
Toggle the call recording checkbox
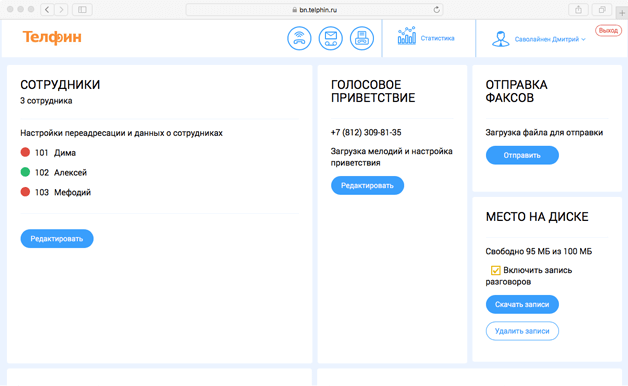pos(495,270)
